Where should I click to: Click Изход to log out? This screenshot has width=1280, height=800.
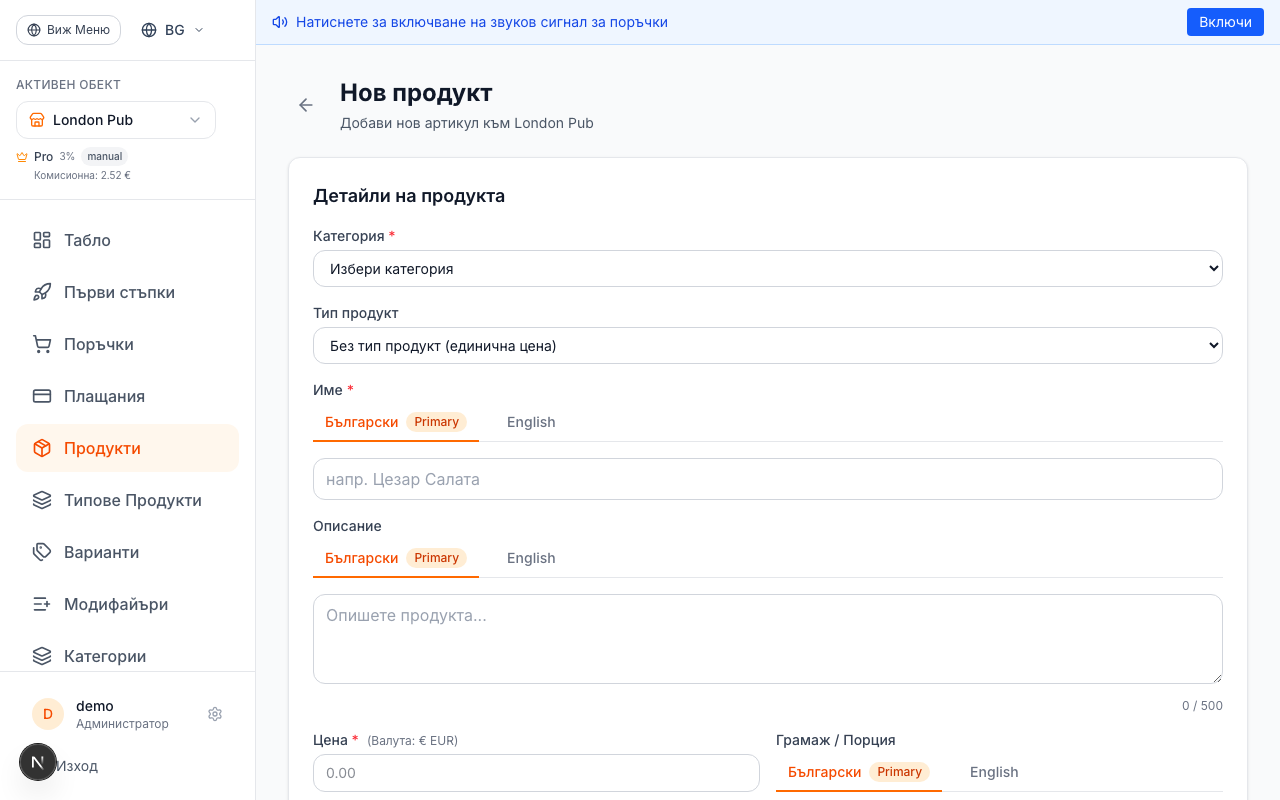click(77, 765)
